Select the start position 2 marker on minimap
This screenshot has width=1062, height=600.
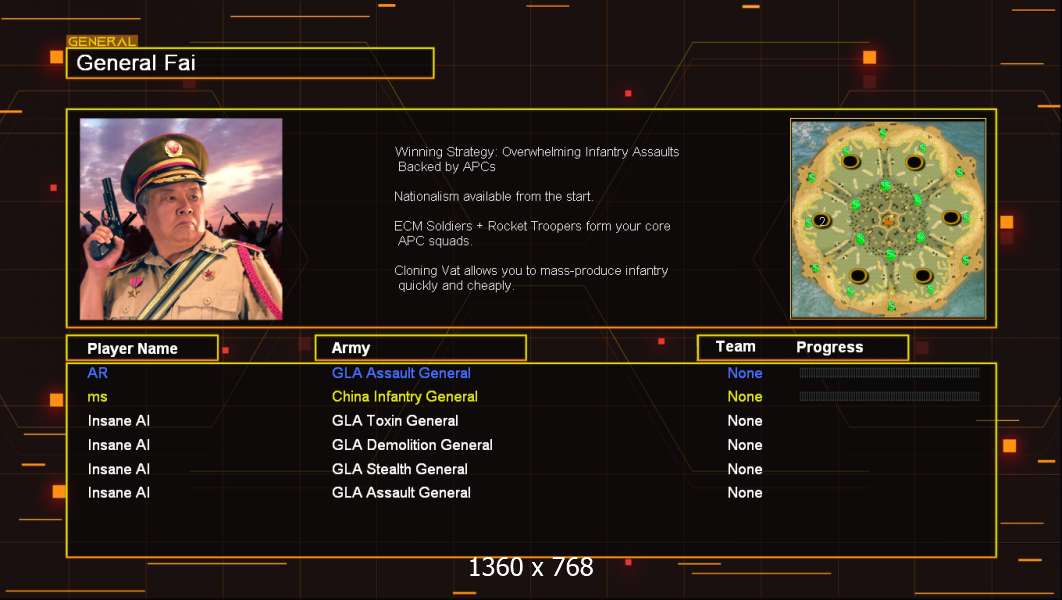822,221
